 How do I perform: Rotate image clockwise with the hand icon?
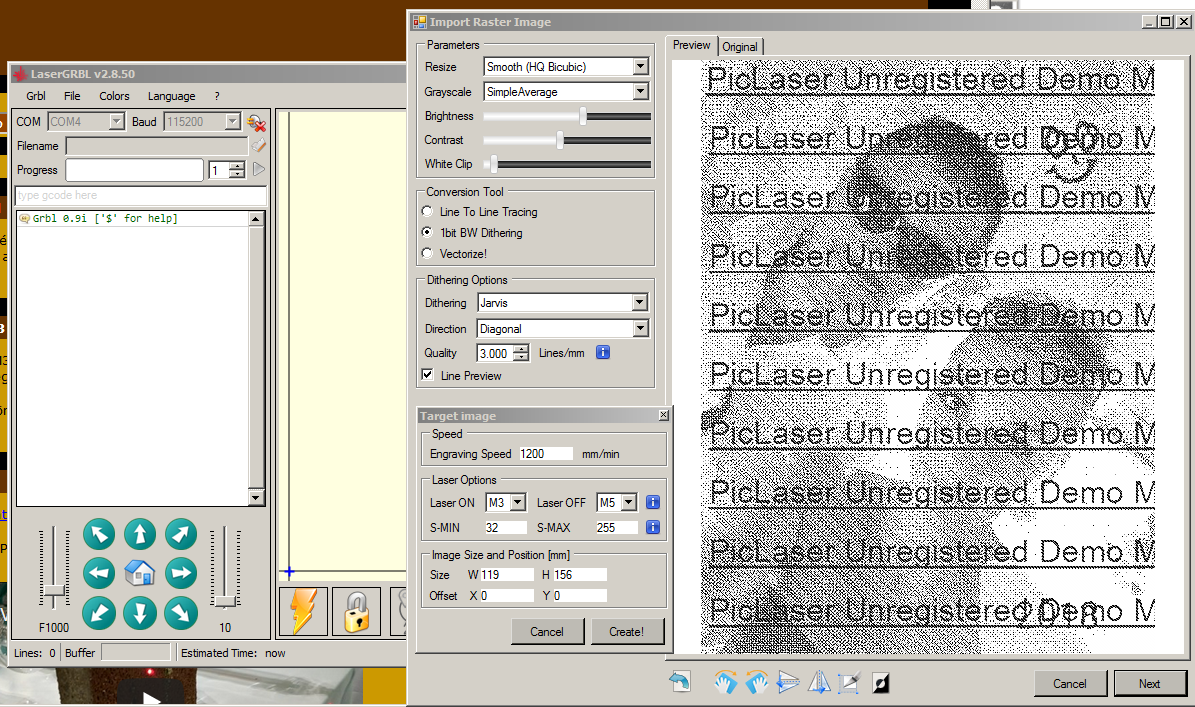[x=725, y=682]
